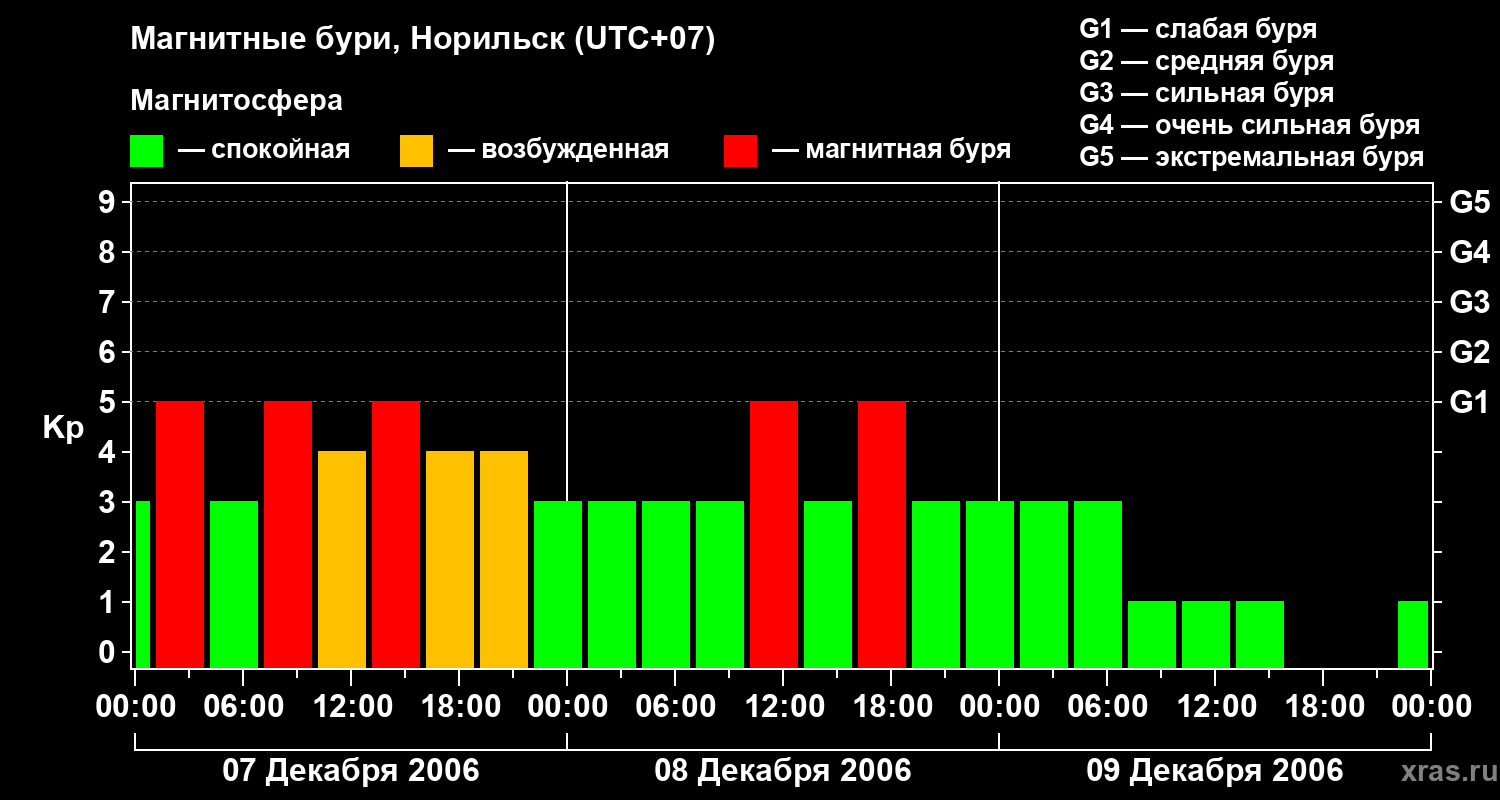
Task: Click 'G3 — сильная буря' legend line
Action: [1207, 93]
